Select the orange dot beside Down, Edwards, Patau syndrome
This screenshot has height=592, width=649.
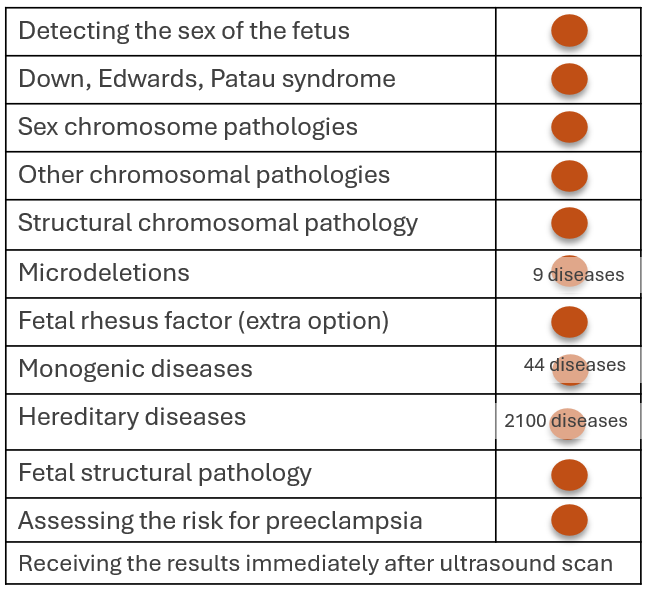569,79
